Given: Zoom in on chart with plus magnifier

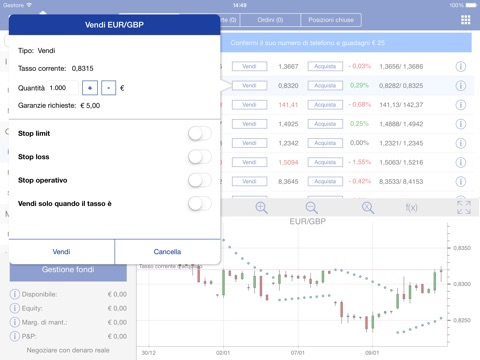Looking at the screenshot, I should pyautogui.click(x=261, y=208).
